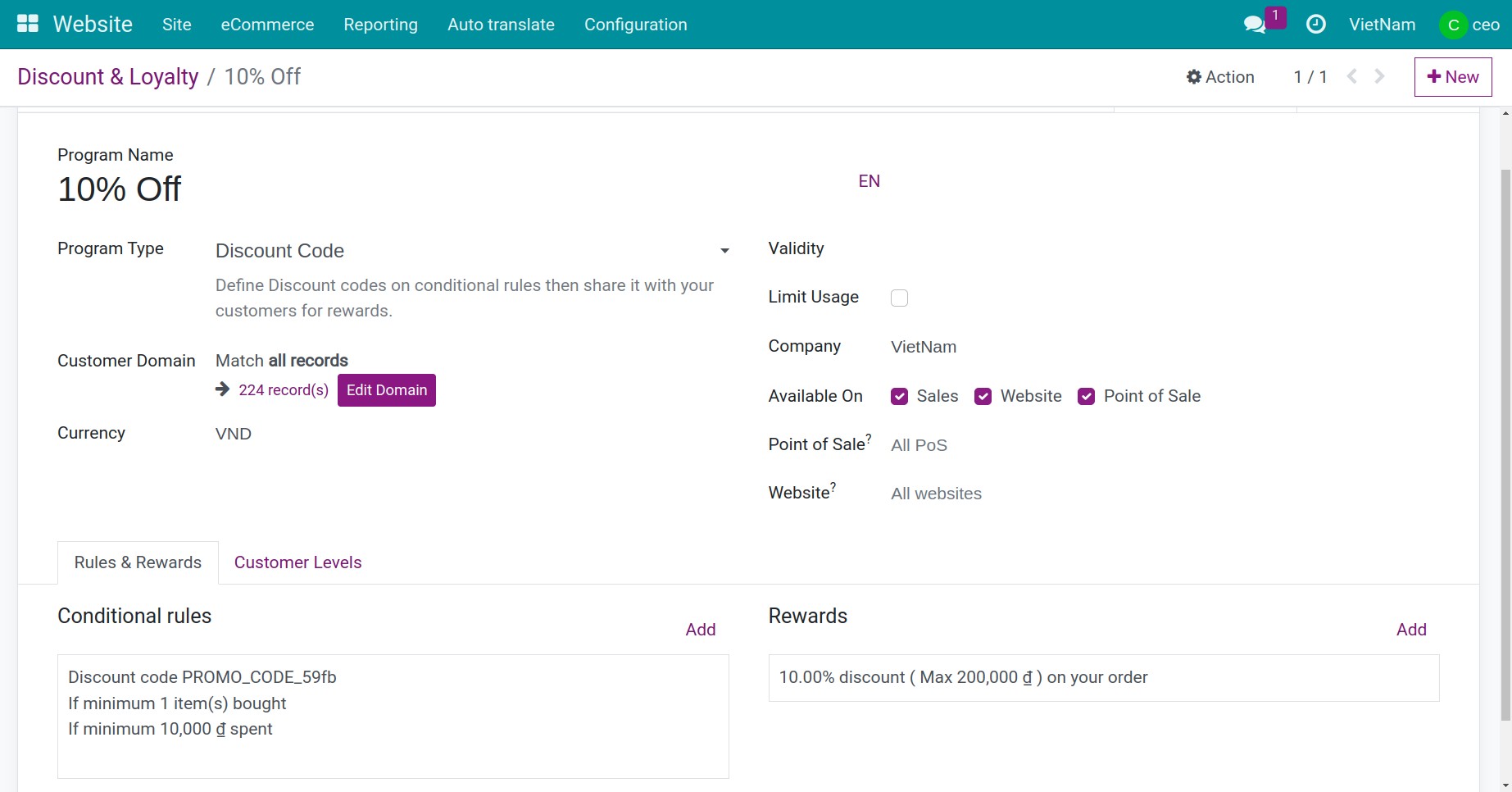
Task: Open the Site menu
Action: [177, 25]
